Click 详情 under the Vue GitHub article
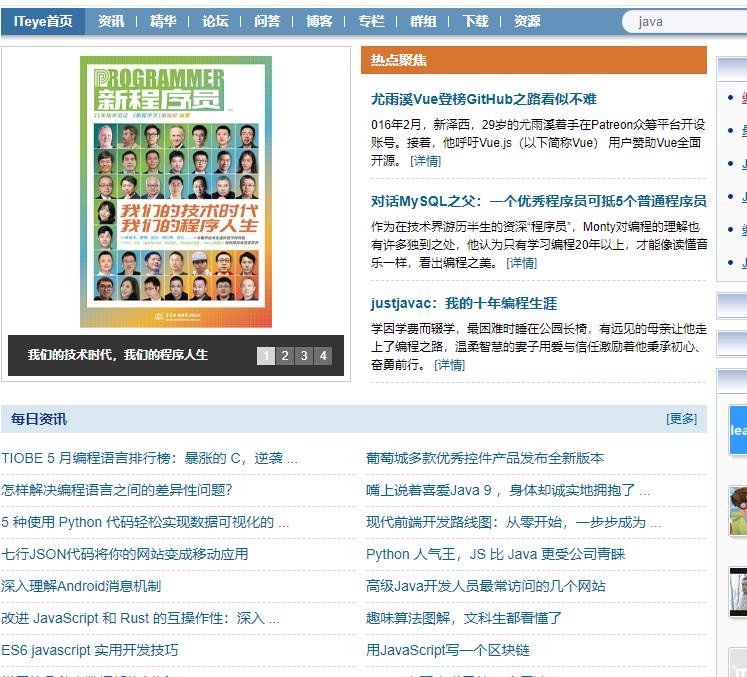The image size is (747, 677). pos(425,161)
